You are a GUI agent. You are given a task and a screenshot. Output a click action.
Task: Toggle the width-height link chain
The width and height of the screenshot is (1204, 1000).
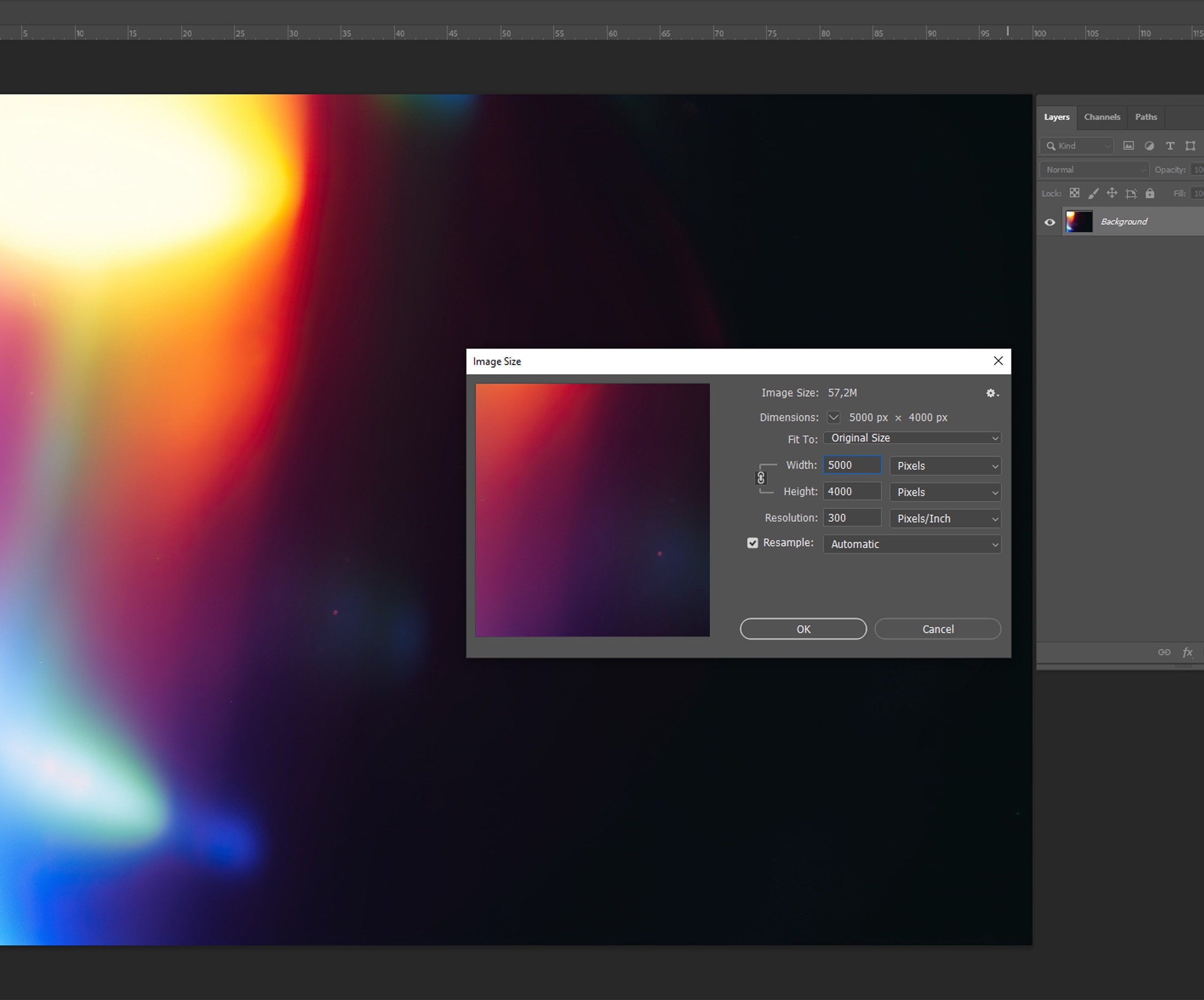761,478
